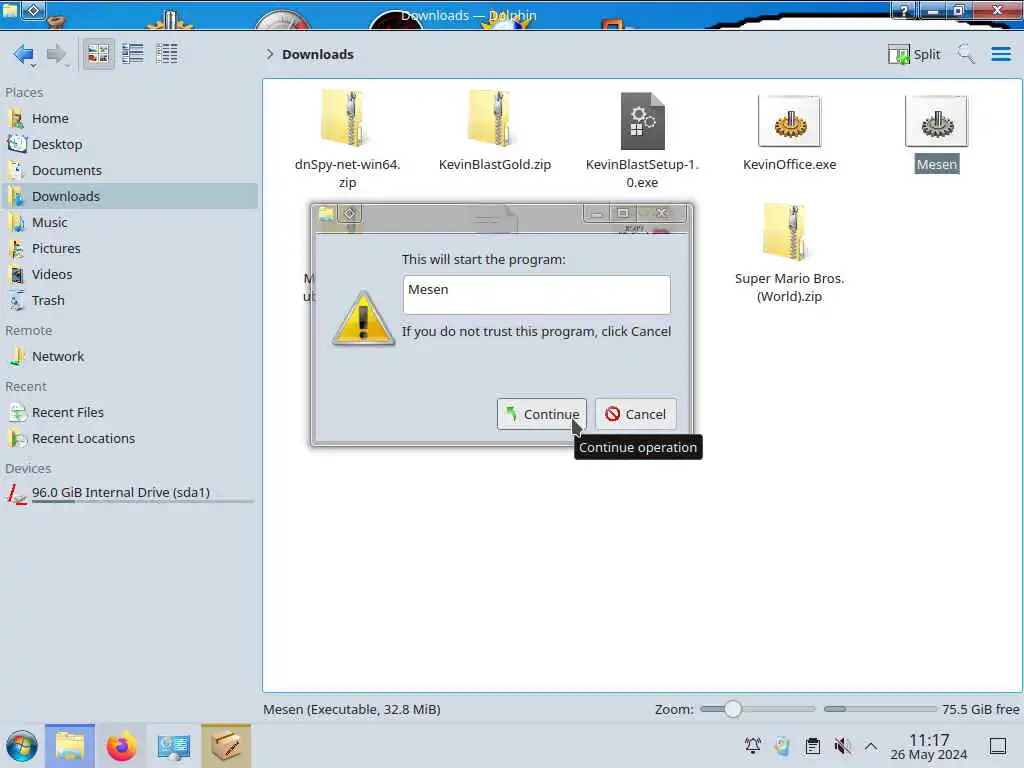Click the dialog's window menu icon
Viewport: 1024px width, 768px height.
point(325,214)
